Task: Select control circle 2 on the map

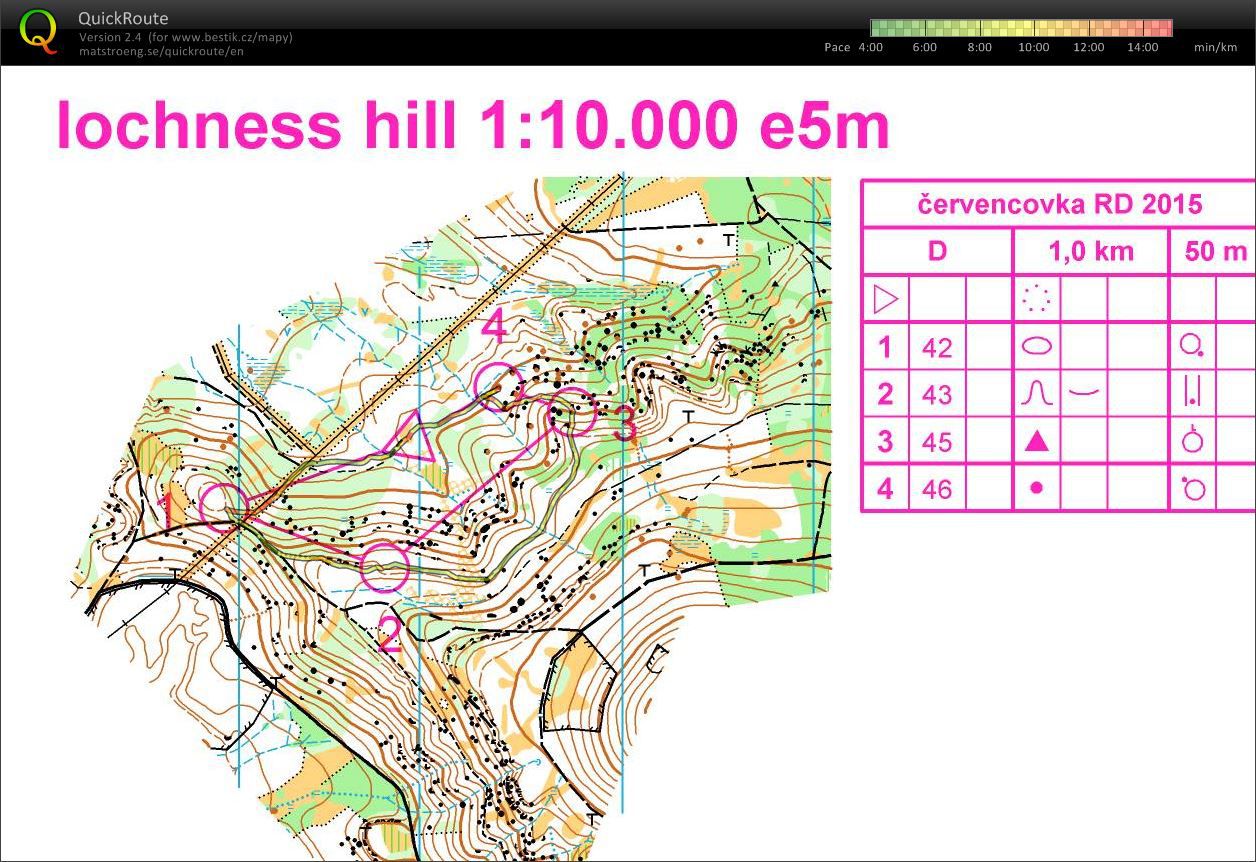Action: click(385, 567)
